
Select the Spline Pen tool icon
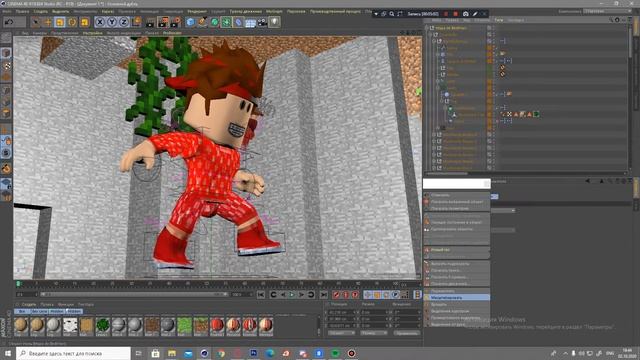point(202,22)
